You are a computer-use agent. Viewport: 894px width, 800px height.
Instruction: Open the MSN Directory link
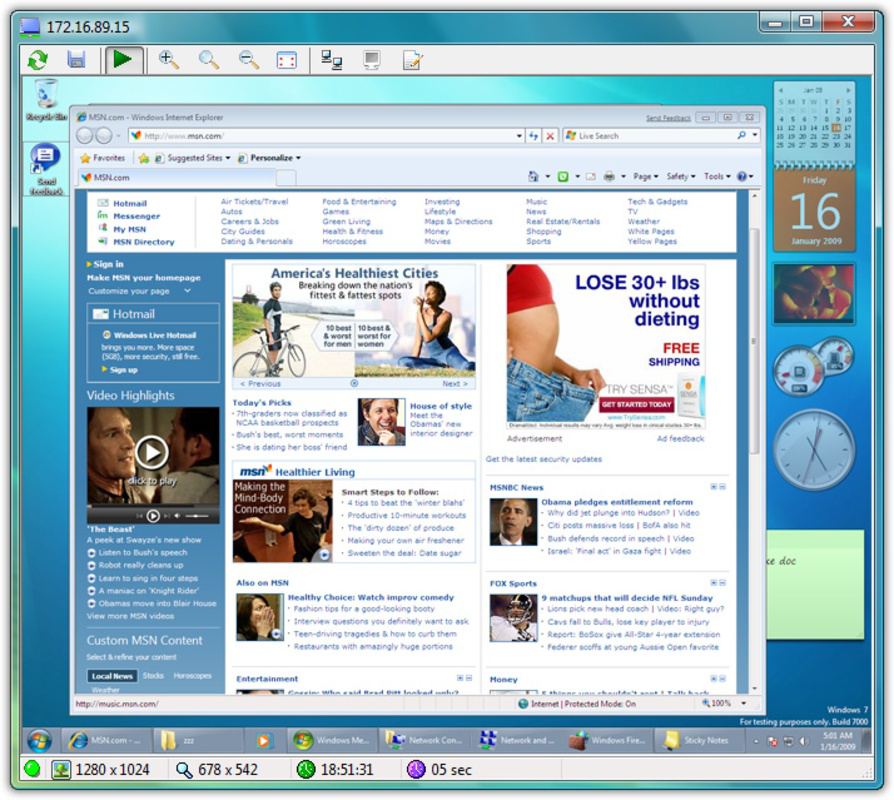[x=144, y=242]
